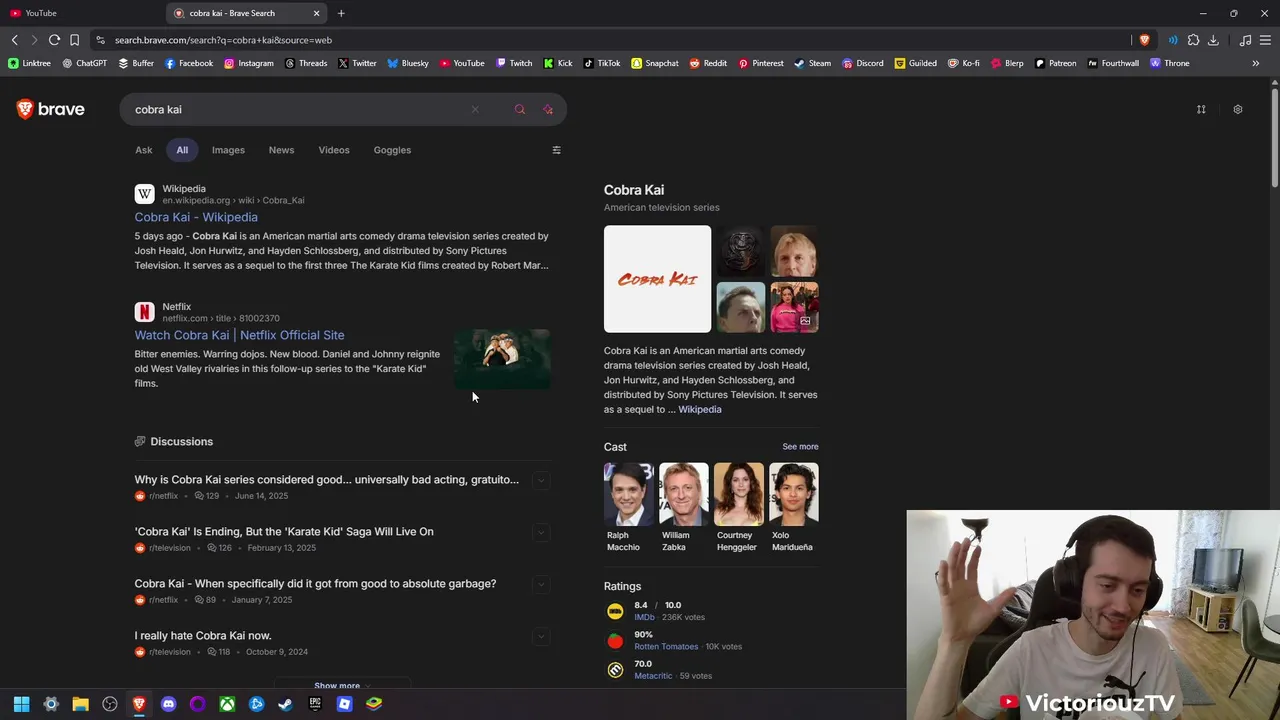
Task: Select Xolo Maridueña cast photo
Action: (x=793, y=494)
